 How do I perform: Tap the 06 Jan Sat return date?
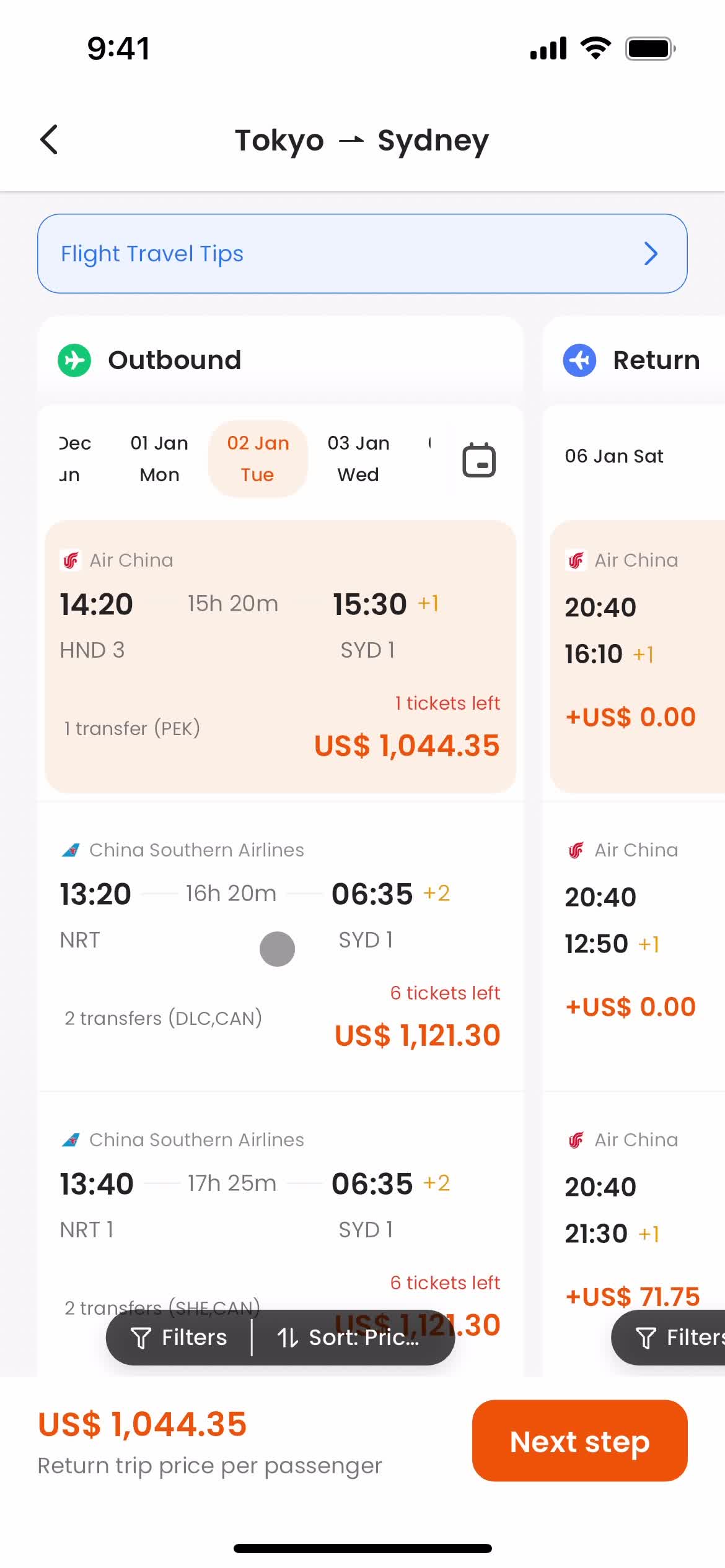click(x=613, y=456)
